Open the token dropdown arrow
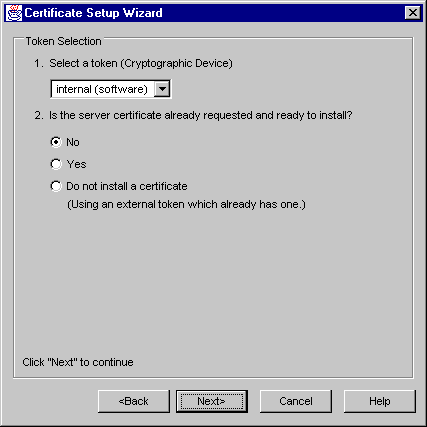Screen dimensions: 427x427 [162, 89]
